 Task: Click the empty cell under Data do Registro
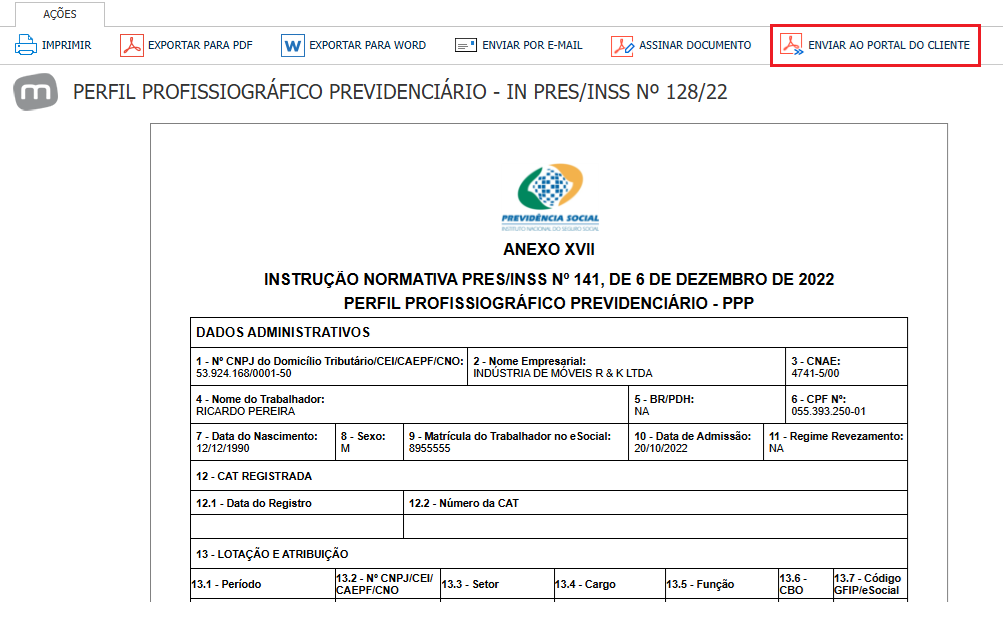[297, 526]
